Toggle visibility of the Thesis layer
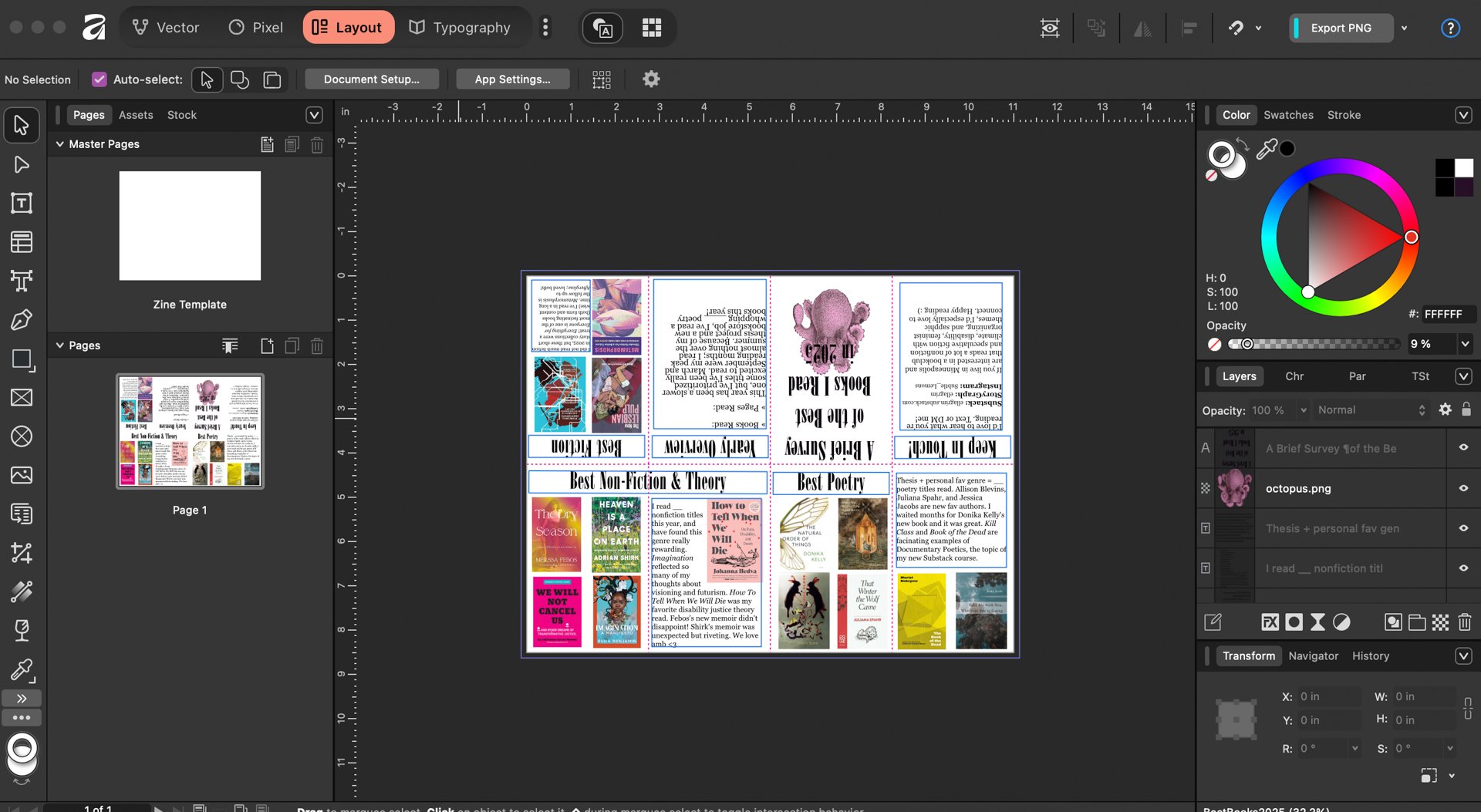Screen dimensions: 1481x812 1463,528
